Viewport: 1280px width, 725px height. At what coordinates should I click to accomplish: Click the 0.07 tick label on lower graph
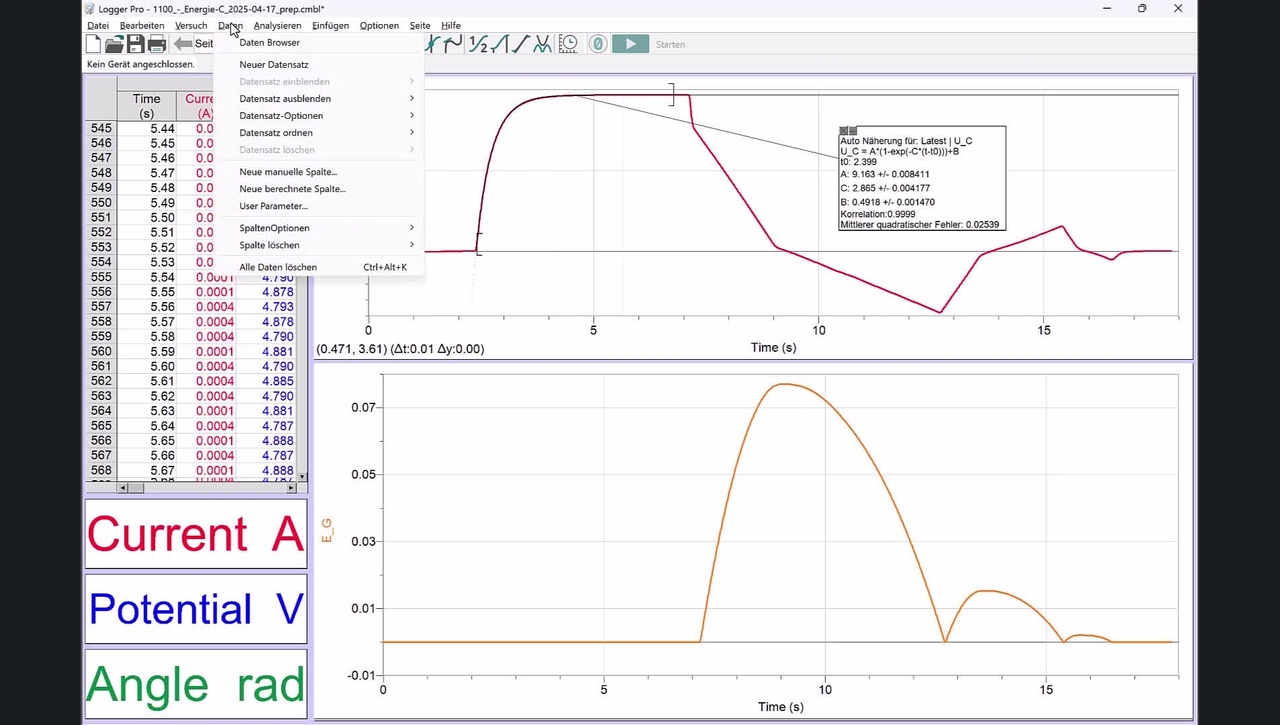(362, 407)
